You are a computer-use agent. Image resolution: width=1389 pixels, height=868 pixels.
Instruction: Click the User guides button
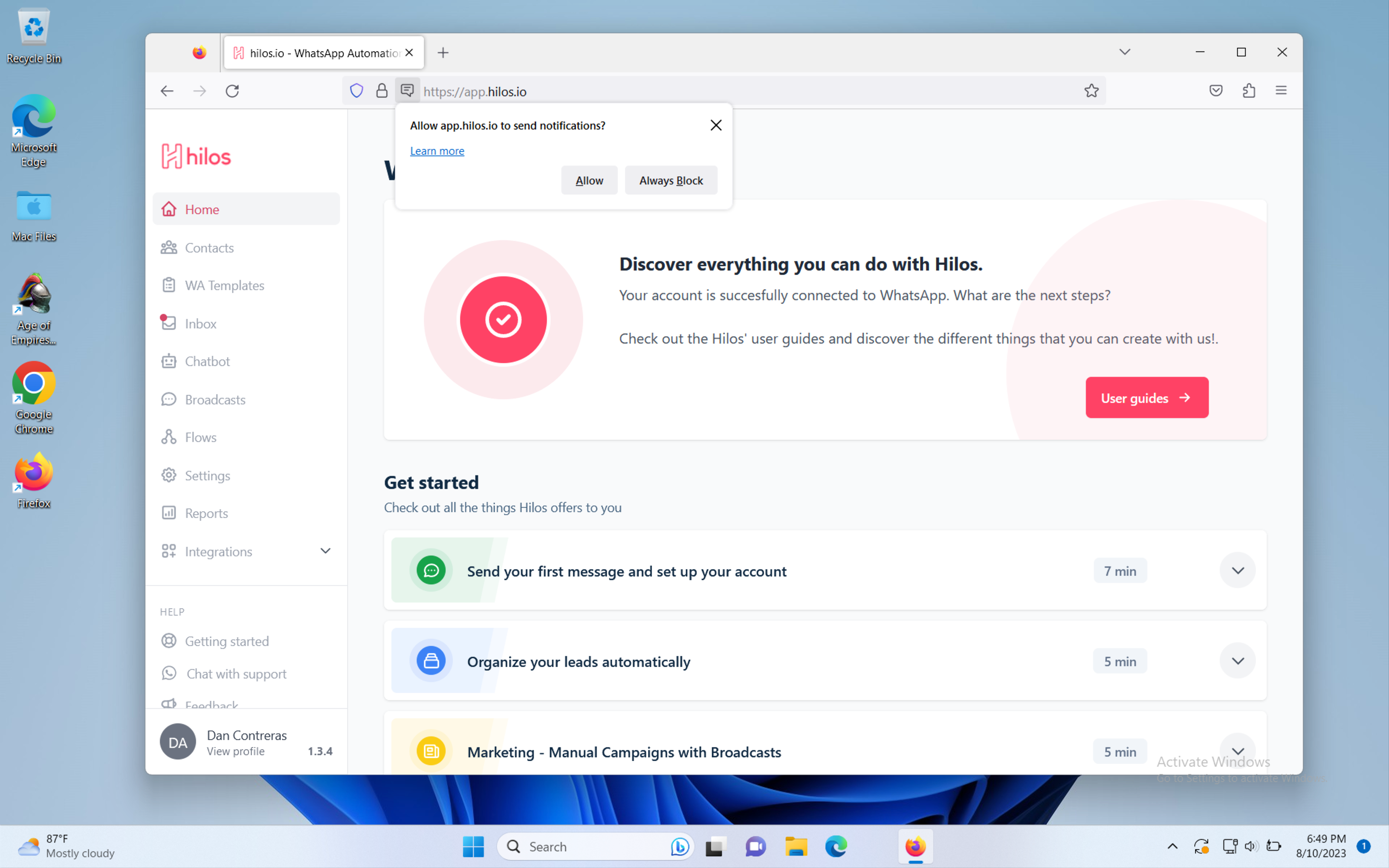[x=1146, y=397]
